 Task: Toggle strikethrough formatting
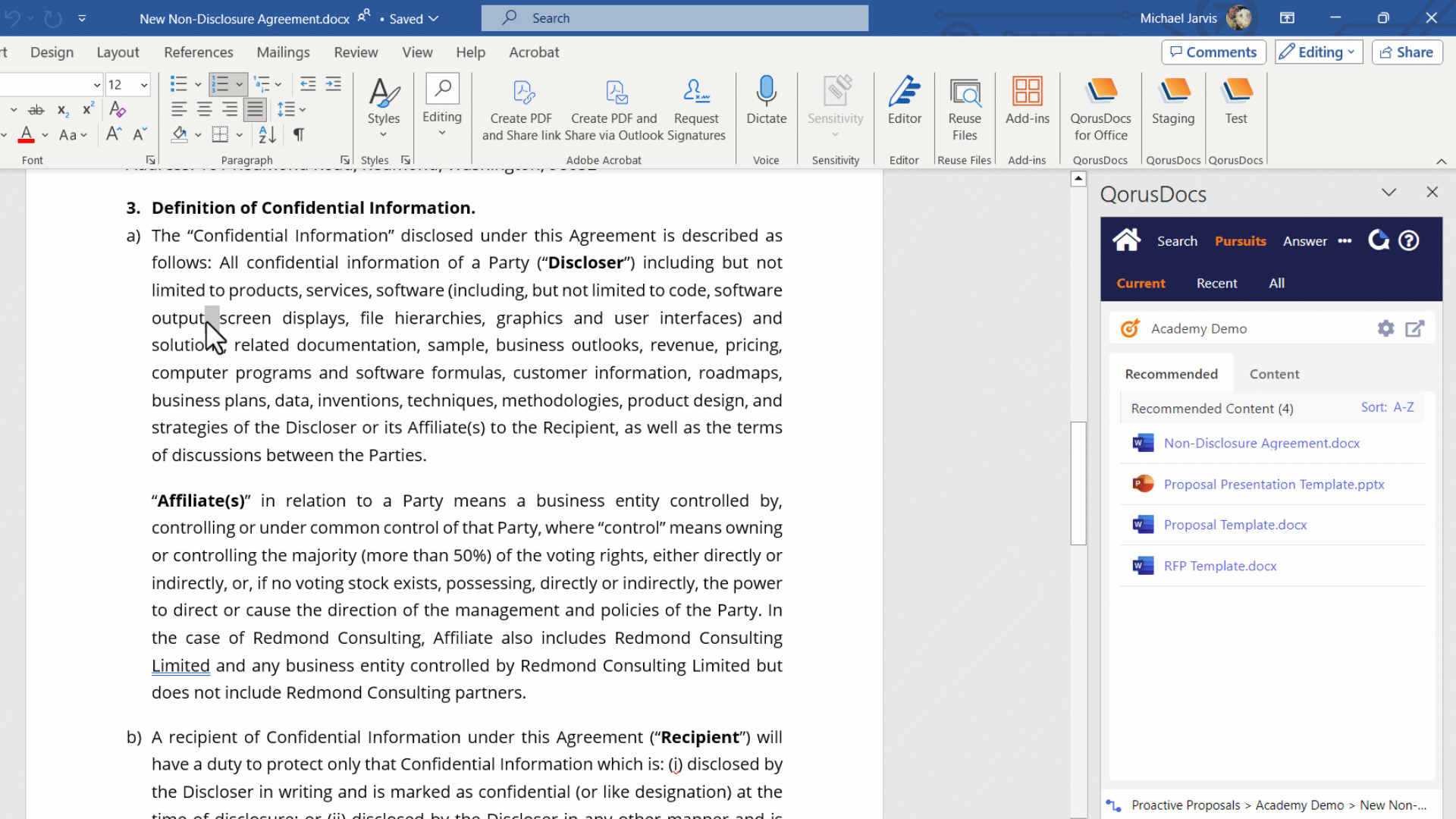tap(36, 110)
